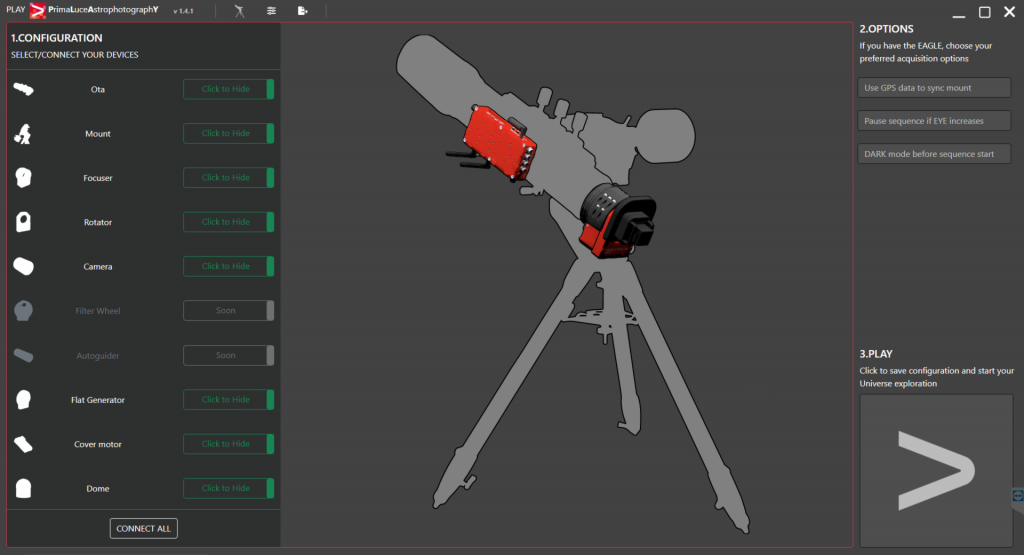
Task: Click the focuser rotator 3D model
Action: coord(616,221)
